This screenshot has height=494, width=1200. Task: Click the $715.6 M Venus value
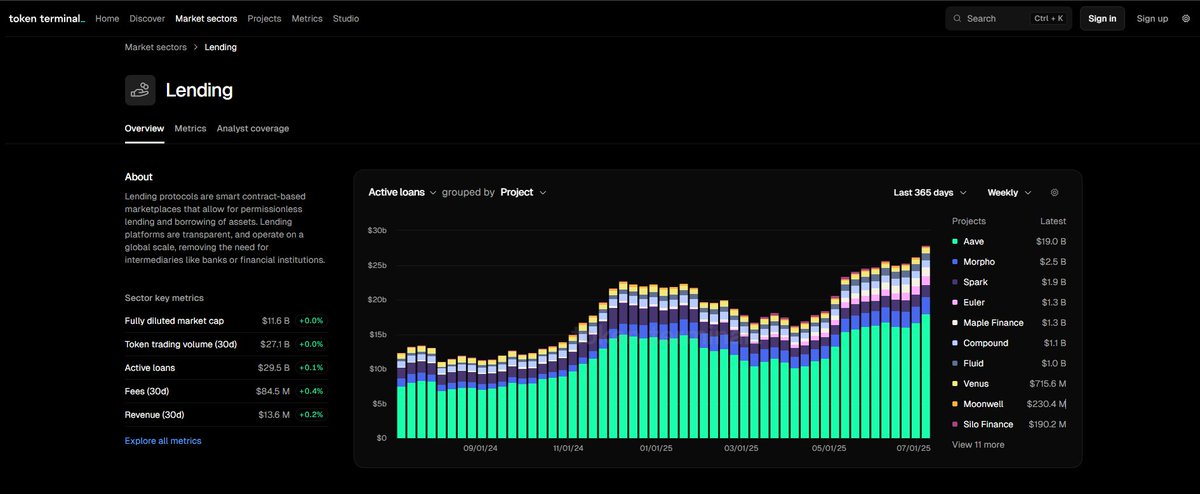pos(1047,384)
